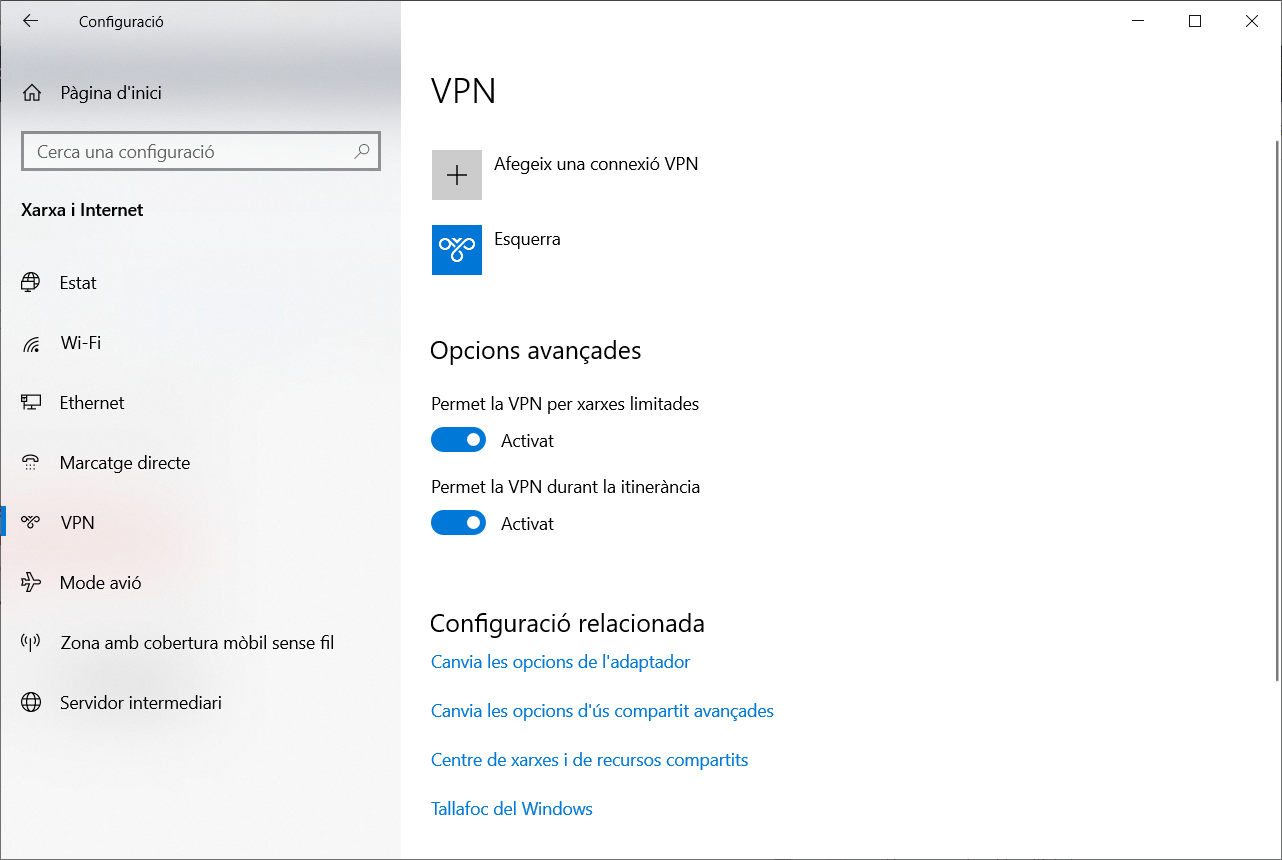Image resolution: width=1282 pixels, height=860 pixels.
Task: Open Tallafoc del Windows link
Action: [511, 809]
